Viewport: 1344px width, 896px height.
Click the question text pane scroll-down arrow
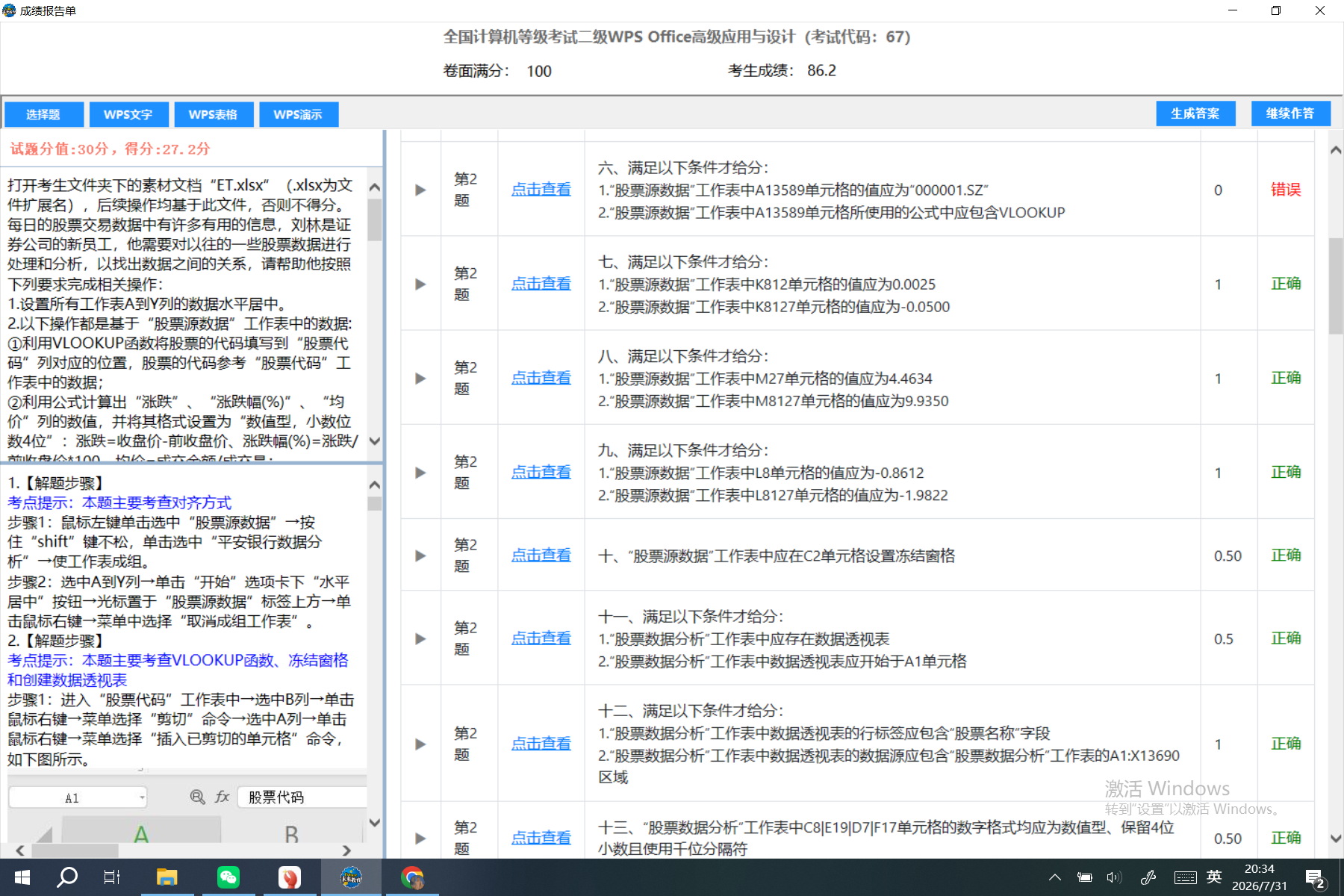tap(375, 441)
